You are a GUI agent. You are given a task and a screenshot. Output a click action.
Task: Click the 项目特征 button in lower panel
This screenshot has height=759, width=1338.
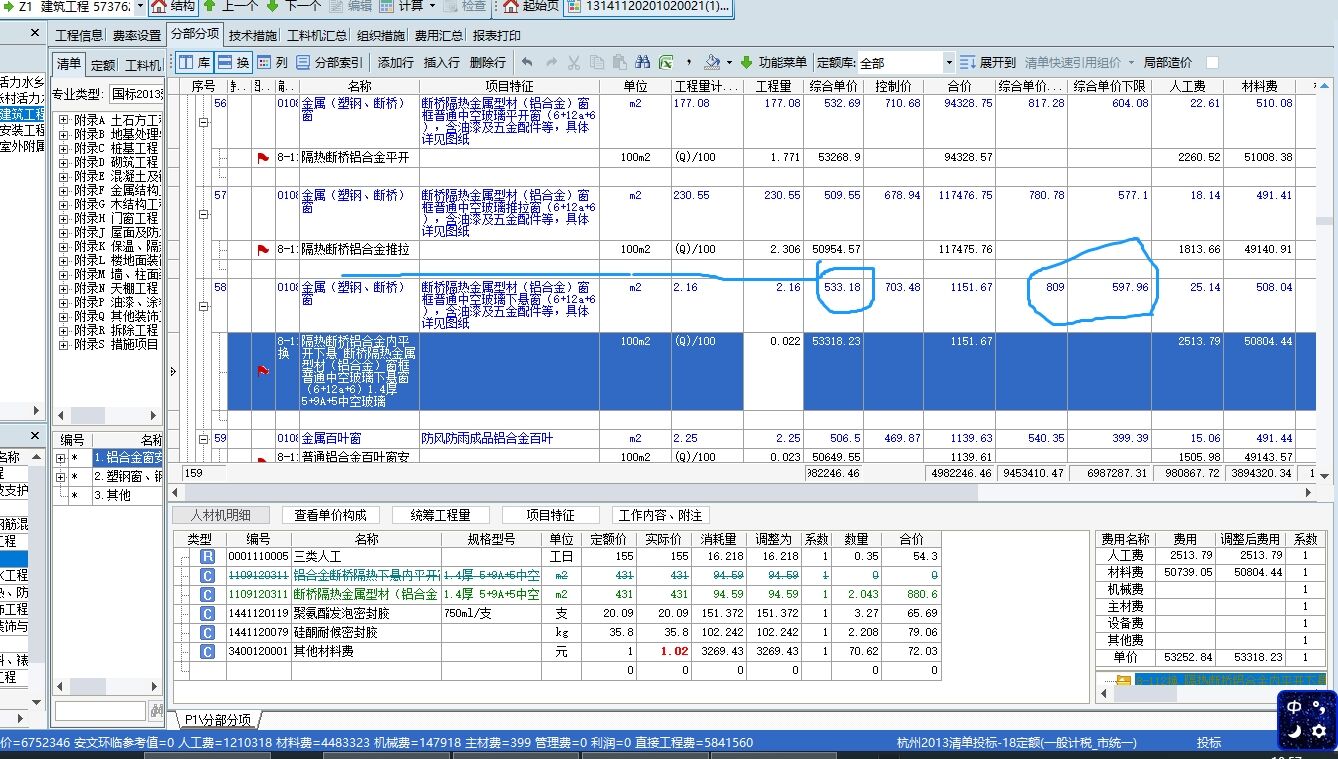(551, 515)
